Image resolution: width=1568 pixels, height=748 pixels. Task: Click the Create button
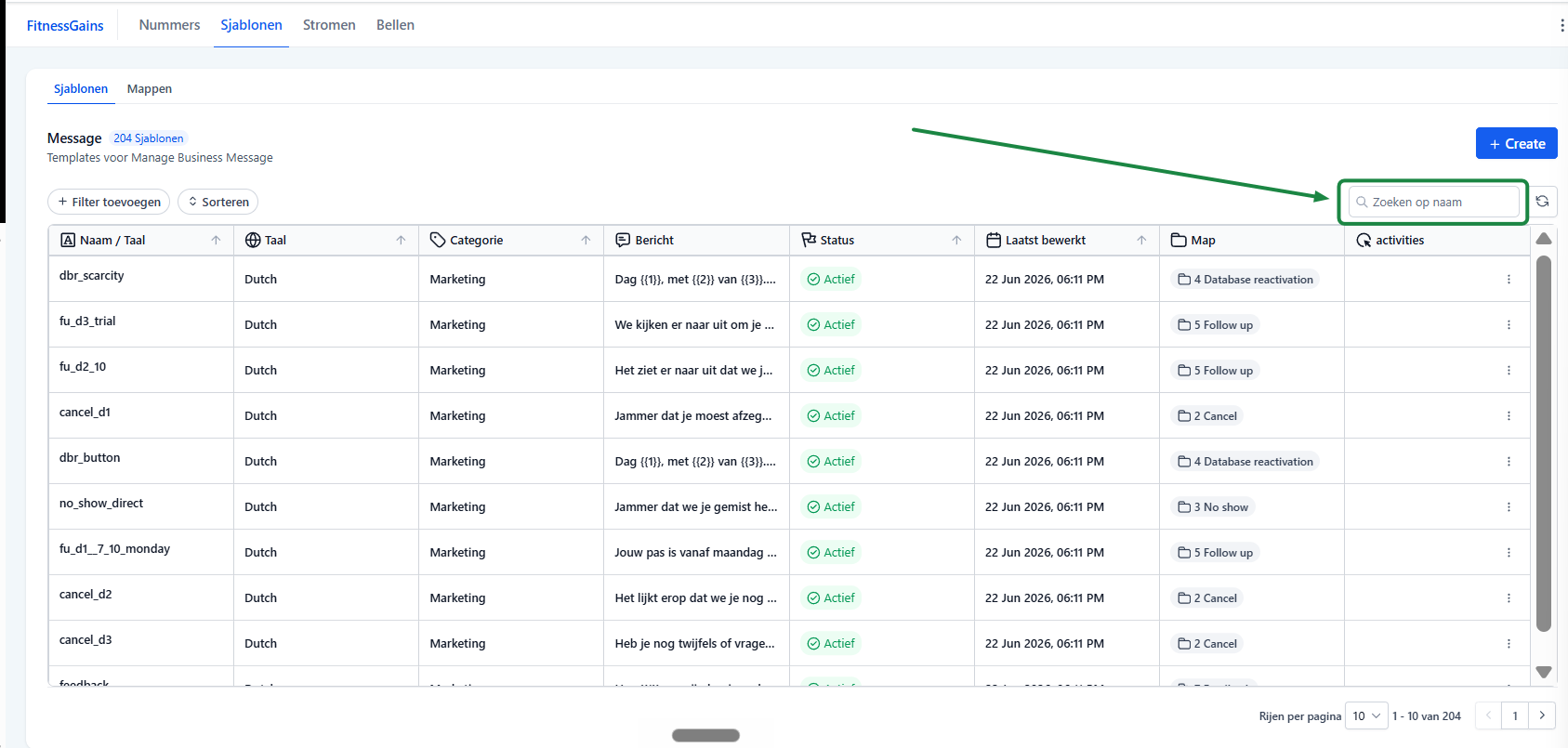coord(1517,143)
